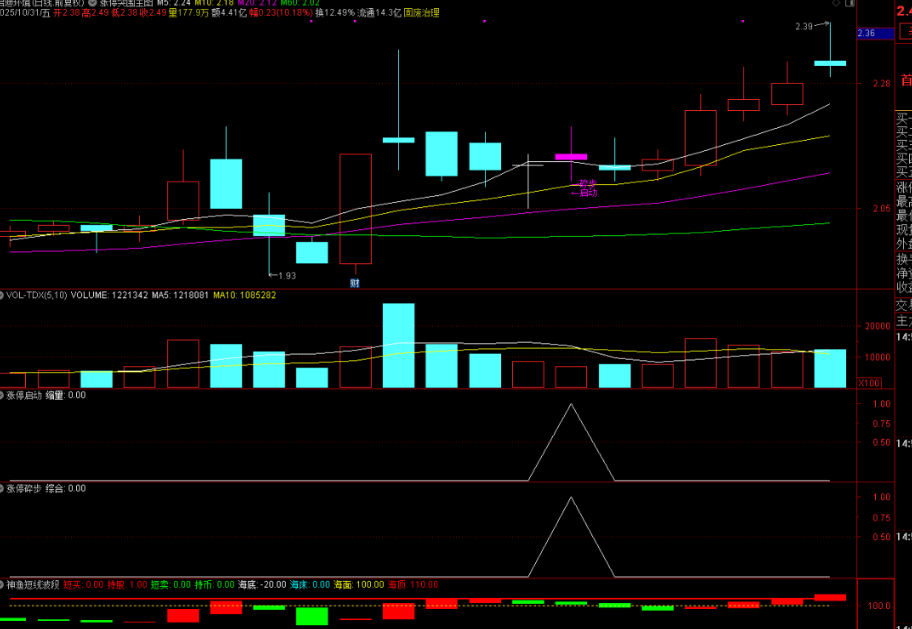Select the tallest cyan volume bar
Image resolution: width=912 pixels, height=629 pixels.
(398, 345)
